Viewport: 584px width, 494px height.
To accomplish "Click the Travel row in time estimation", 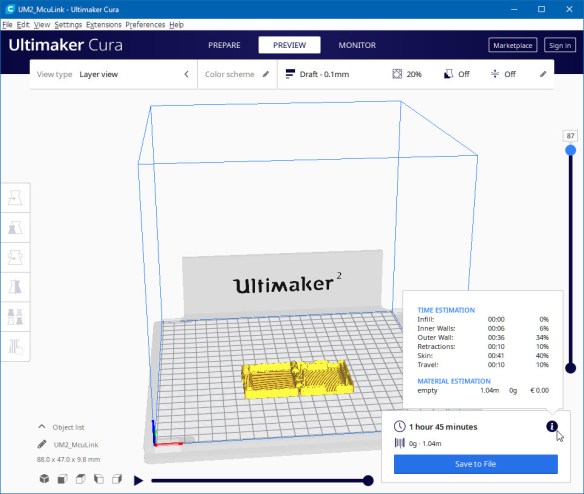I will (483, 365).
